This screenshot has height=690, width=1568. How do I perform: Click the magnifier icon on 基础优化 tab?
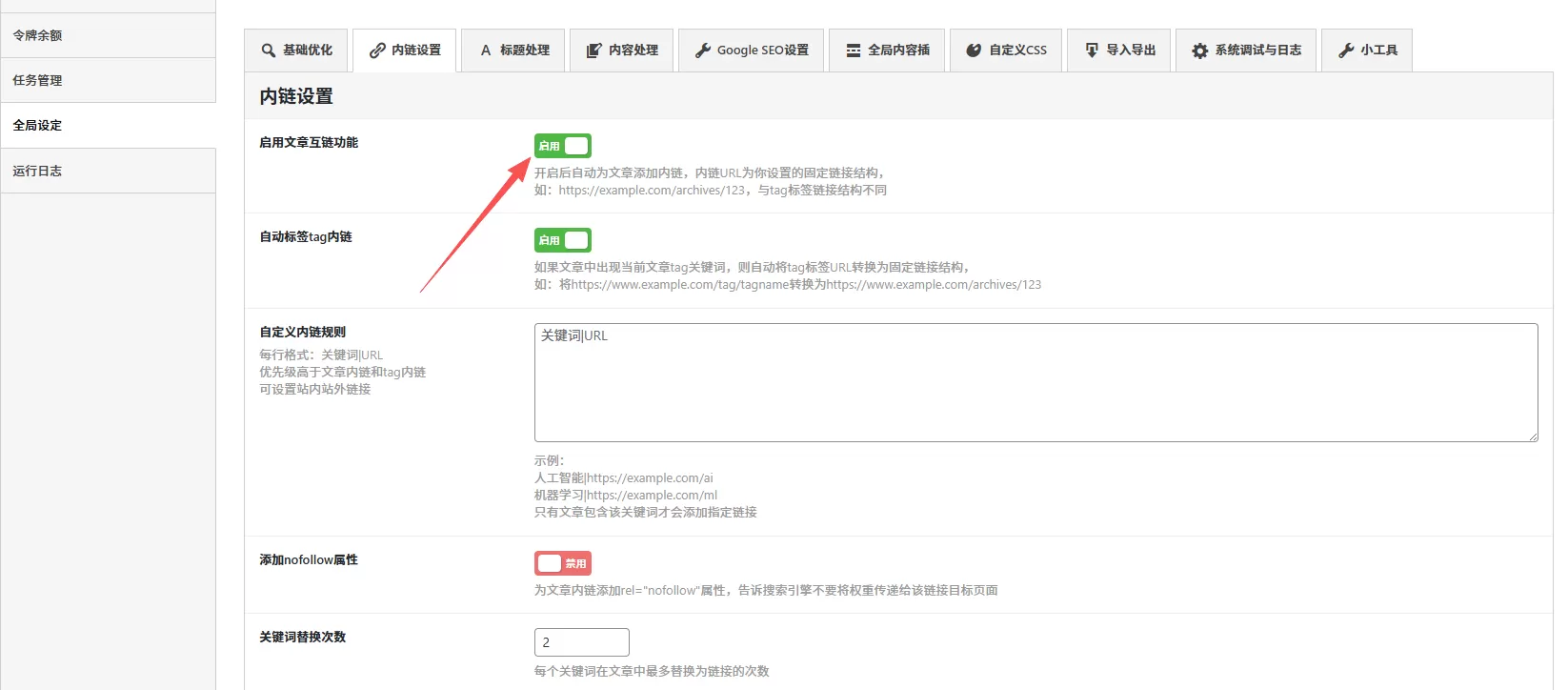pos(269,51)
